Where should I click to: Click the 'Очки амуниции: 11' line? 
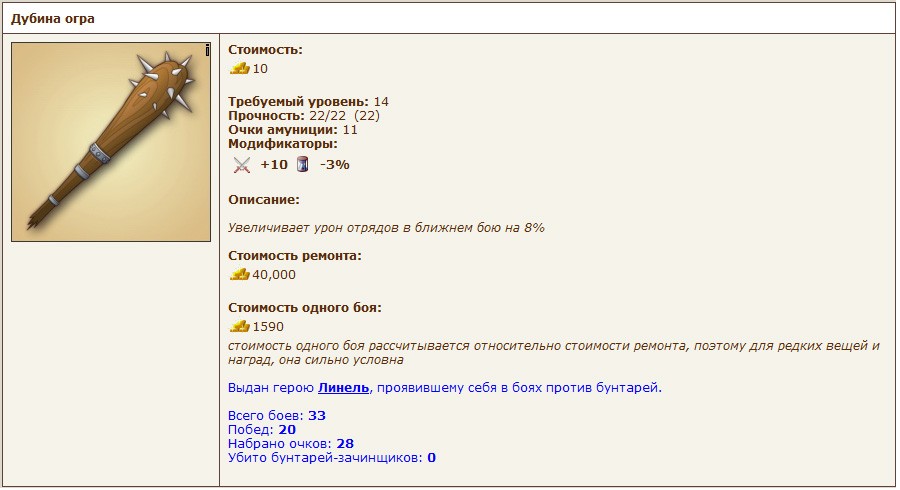(x=293, y=130)
